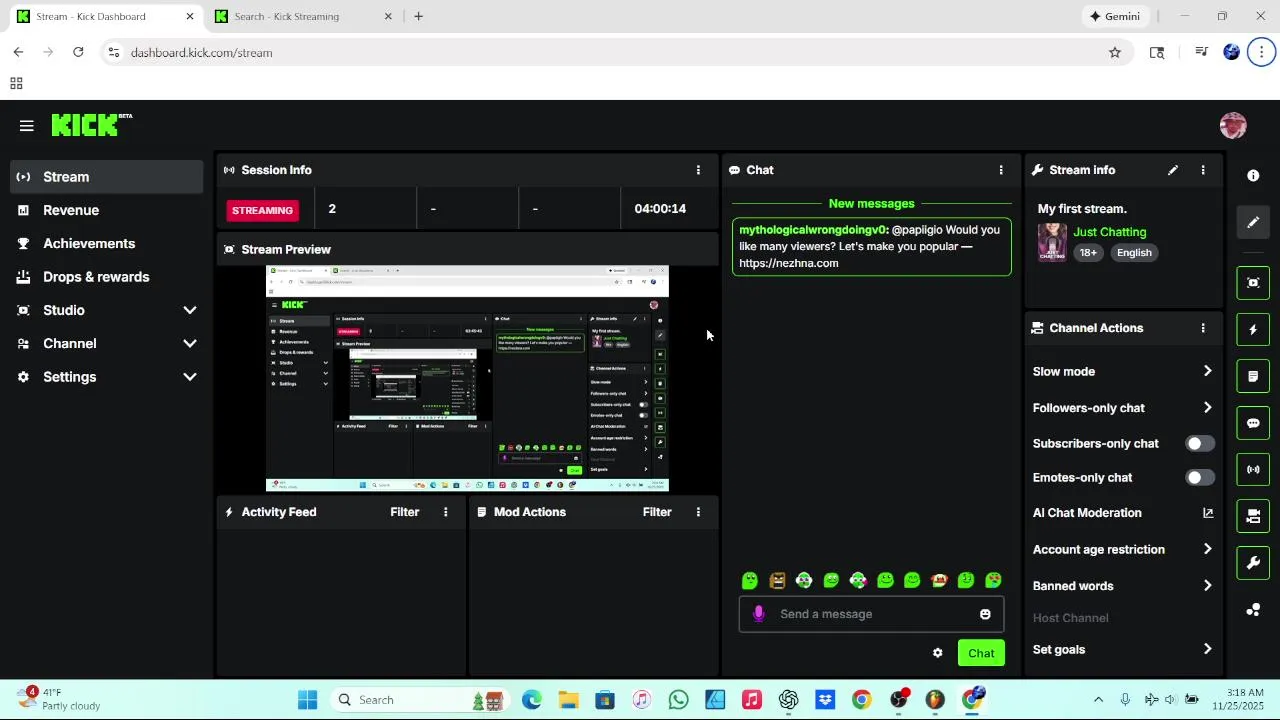This screenshot has width=1280, height=720.
Task: Open Mod Actions Filter
Action: [x=657, y=512]
